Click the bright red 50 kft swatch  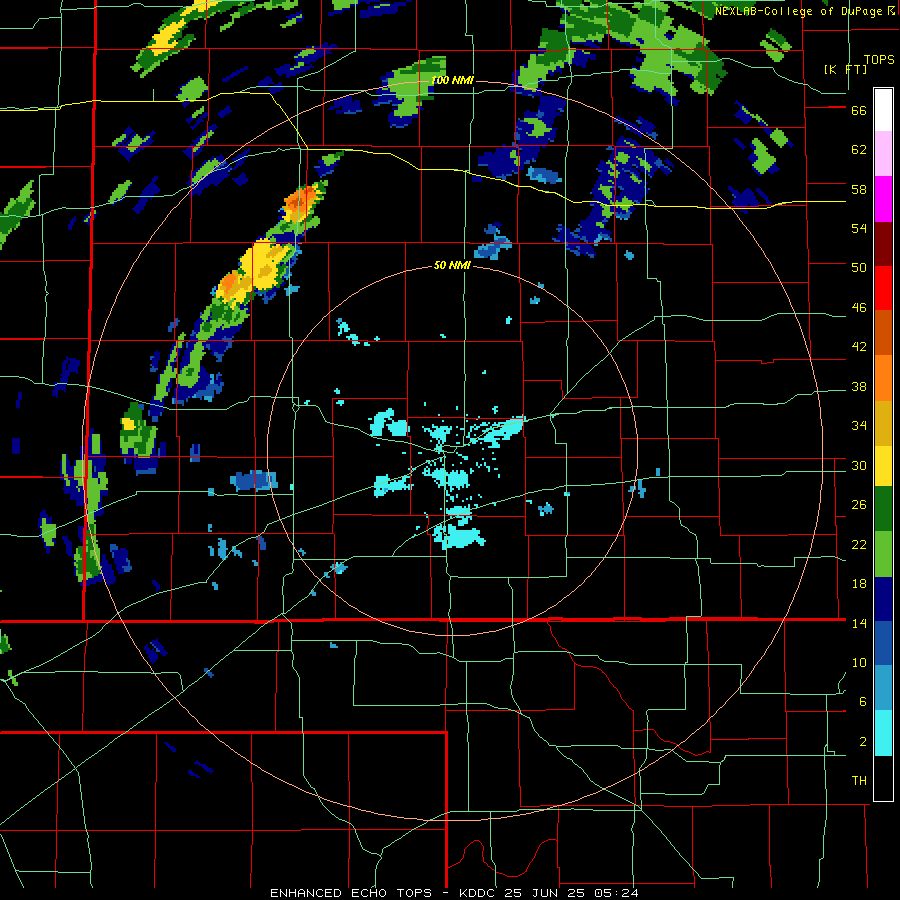tap(883, 288)
